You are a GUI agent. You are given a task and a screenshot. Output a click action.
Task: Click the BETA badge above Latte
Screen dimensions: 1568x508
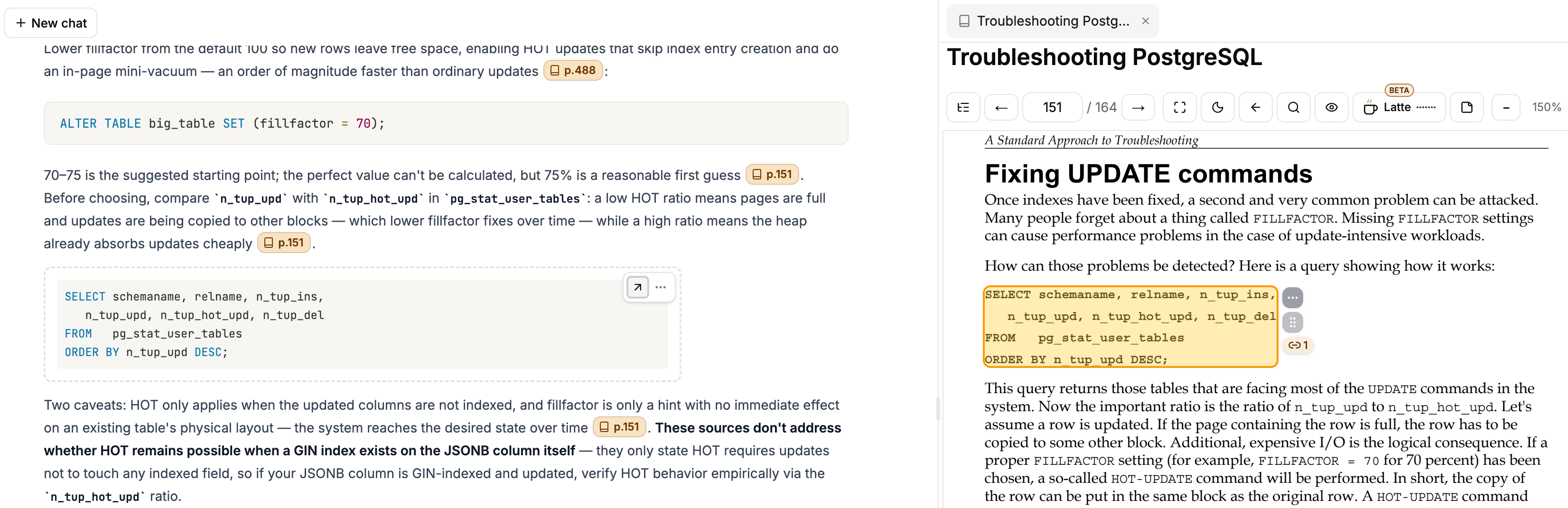(x=1399, y=90)
